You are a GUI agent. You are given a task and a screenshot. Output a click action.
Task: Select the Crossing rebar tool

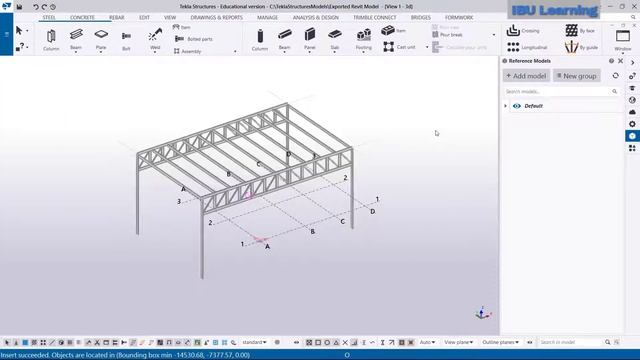pyautogui.click(x=523, y=31)
